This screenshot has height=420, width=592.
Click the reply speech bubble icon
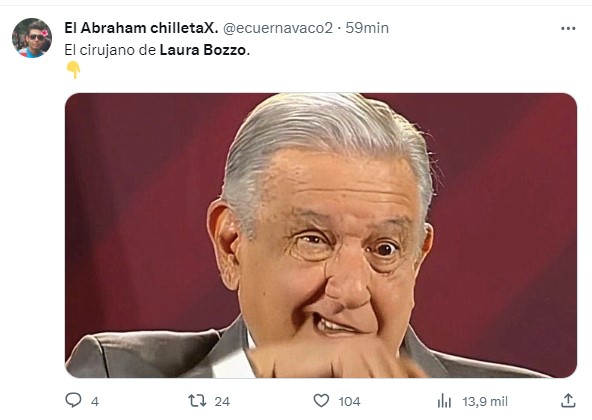(x=73, y=400)
